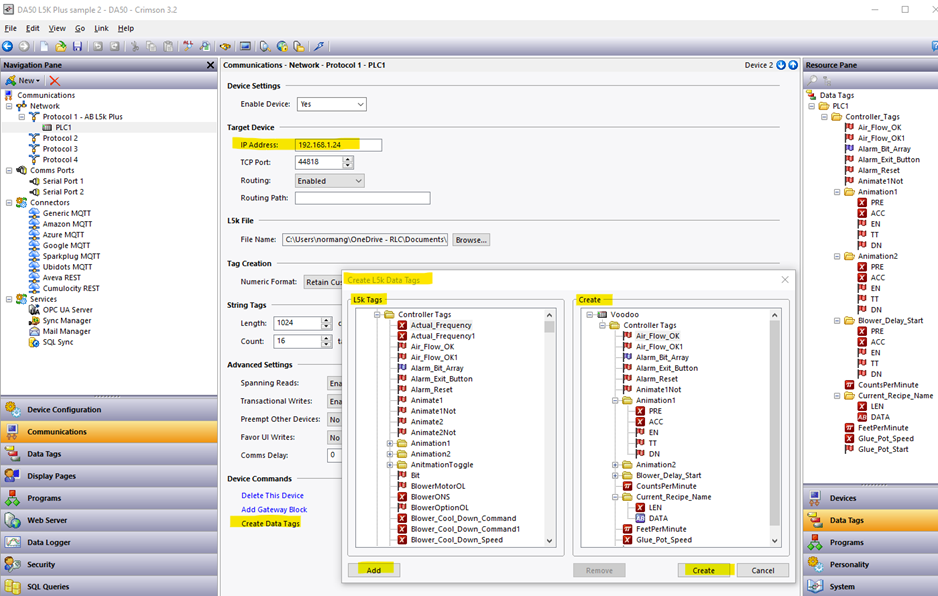Open the File menu
The image size is (938, 596).
click(11, 28)
